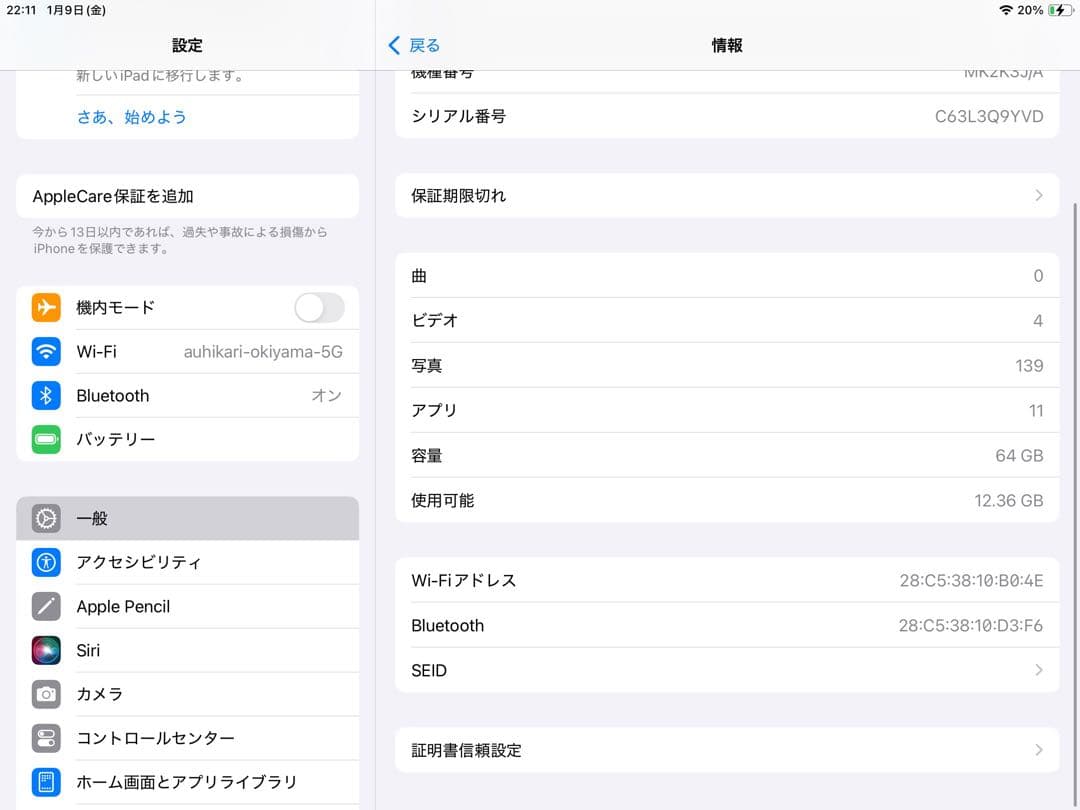The image size is (1080, 810).
Task: Tap the green Battery icon
Action: point(46,440)
